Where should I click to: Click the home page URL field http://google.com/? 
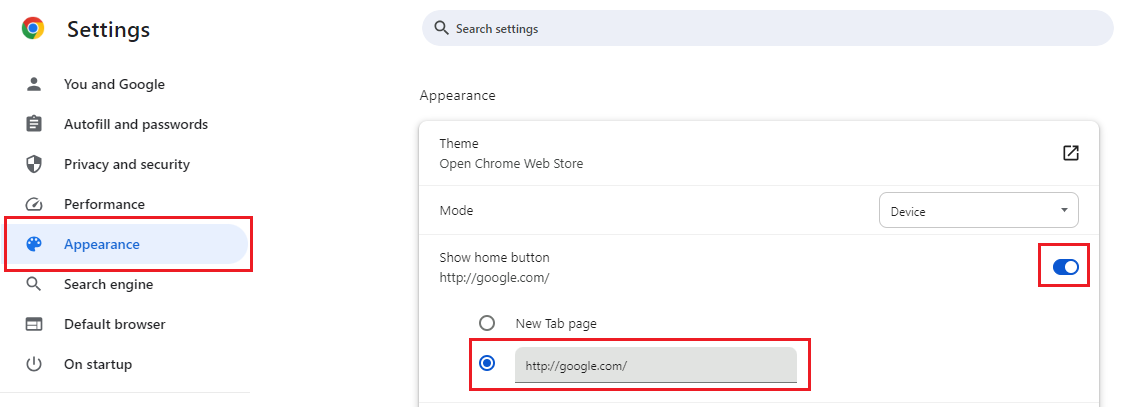coord(656,365)
